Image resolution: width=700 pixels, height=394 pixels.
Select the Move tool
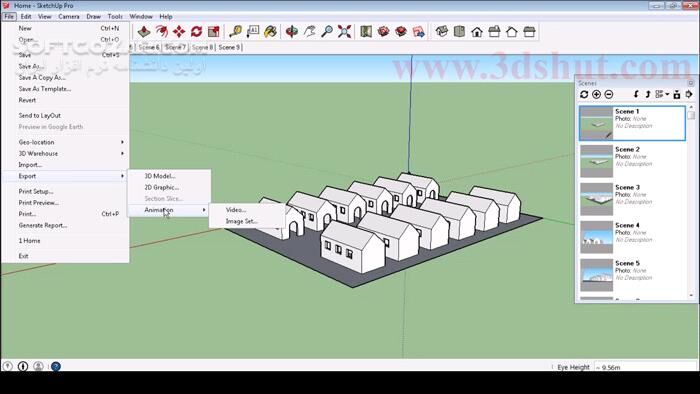(179, 31)
